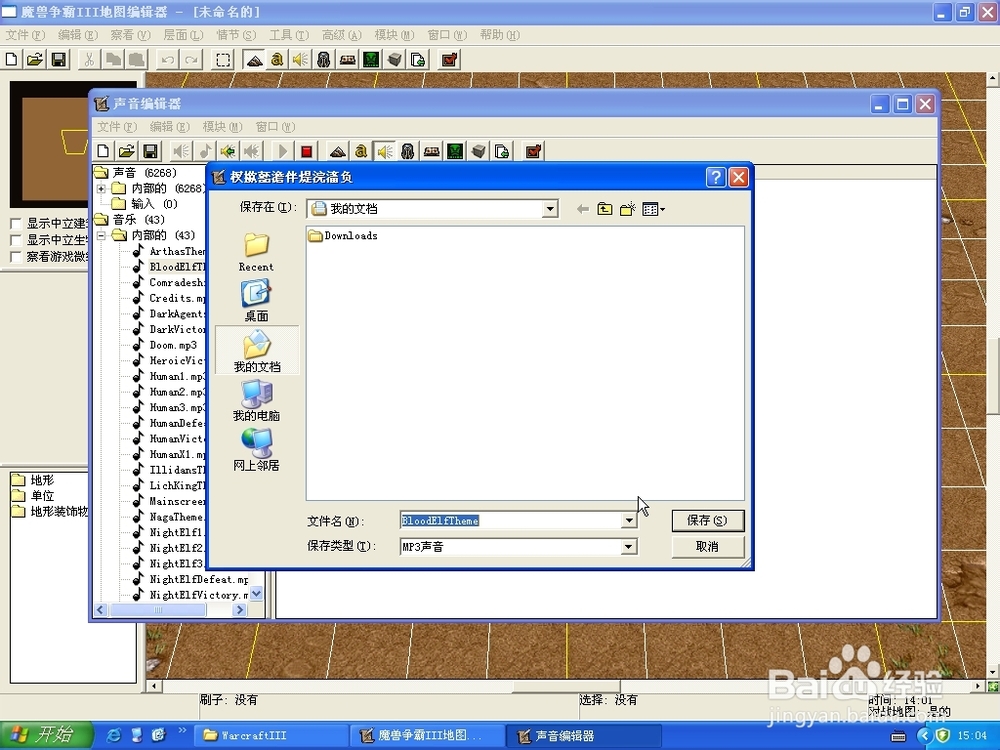Open AI editor green icon in main toolbar
Screen dimensions: 1000x750
(x=371, y=60)
